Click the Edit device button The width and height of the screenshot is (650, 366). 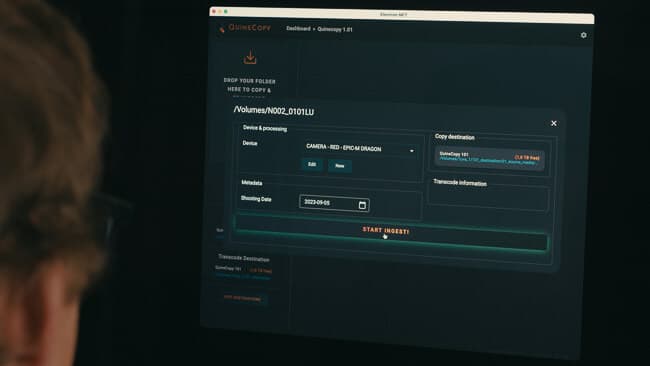[312, 165]
